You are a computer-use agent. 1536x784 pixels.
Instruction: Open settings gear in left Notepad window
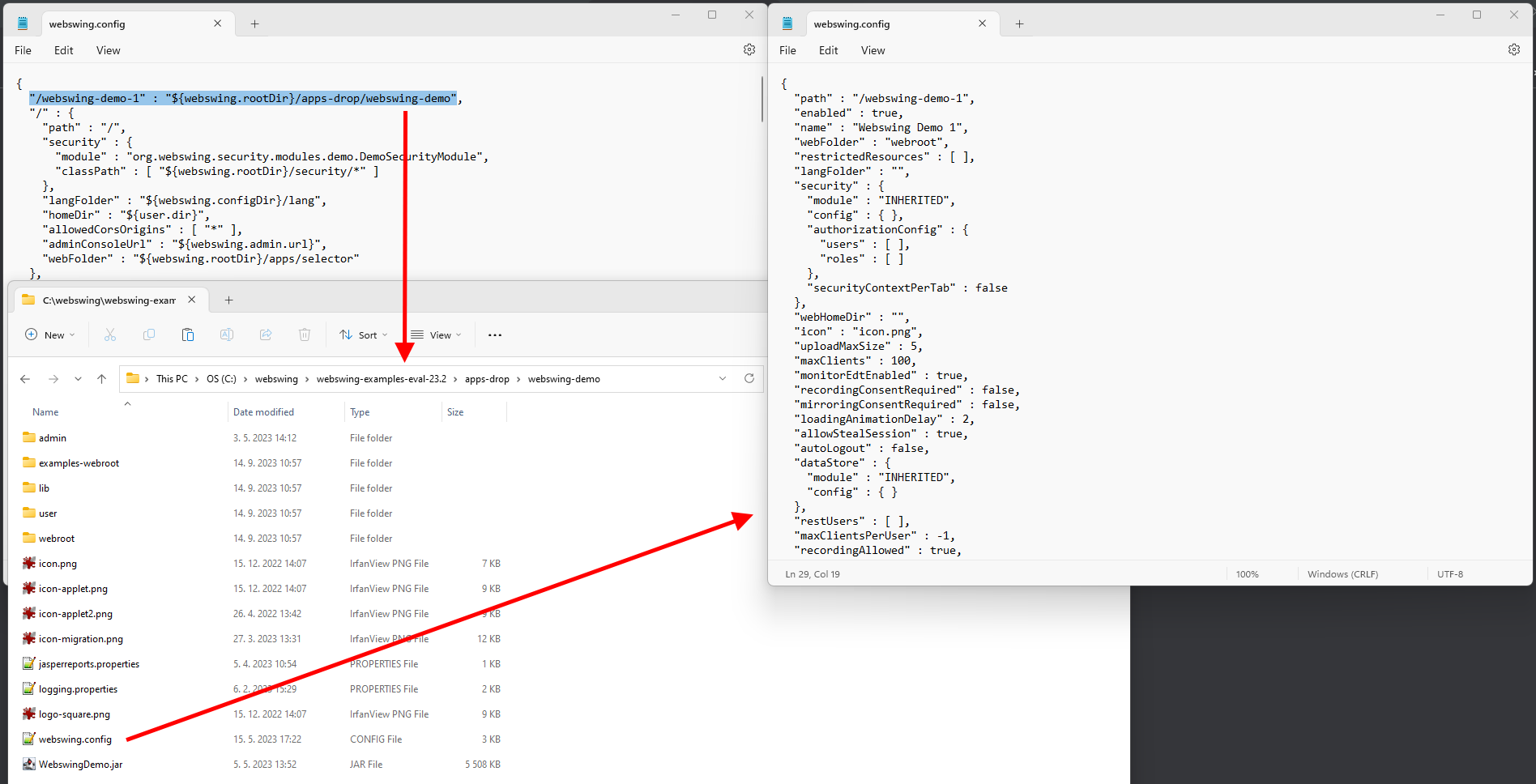point(749,49)
